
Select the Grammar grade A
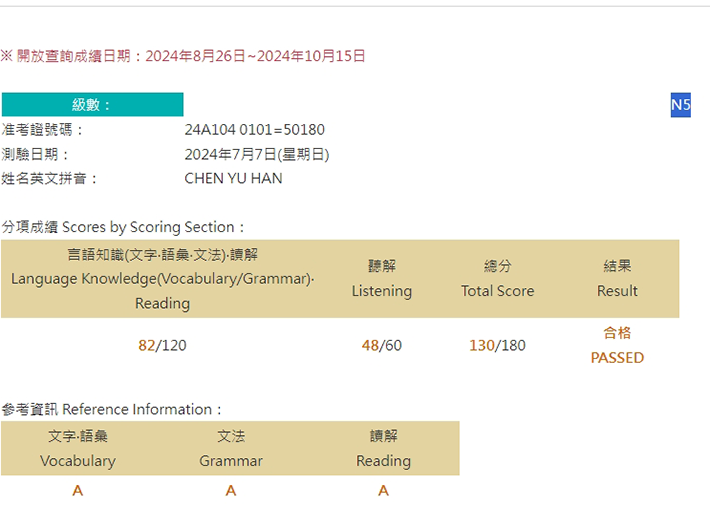point(231,490)
